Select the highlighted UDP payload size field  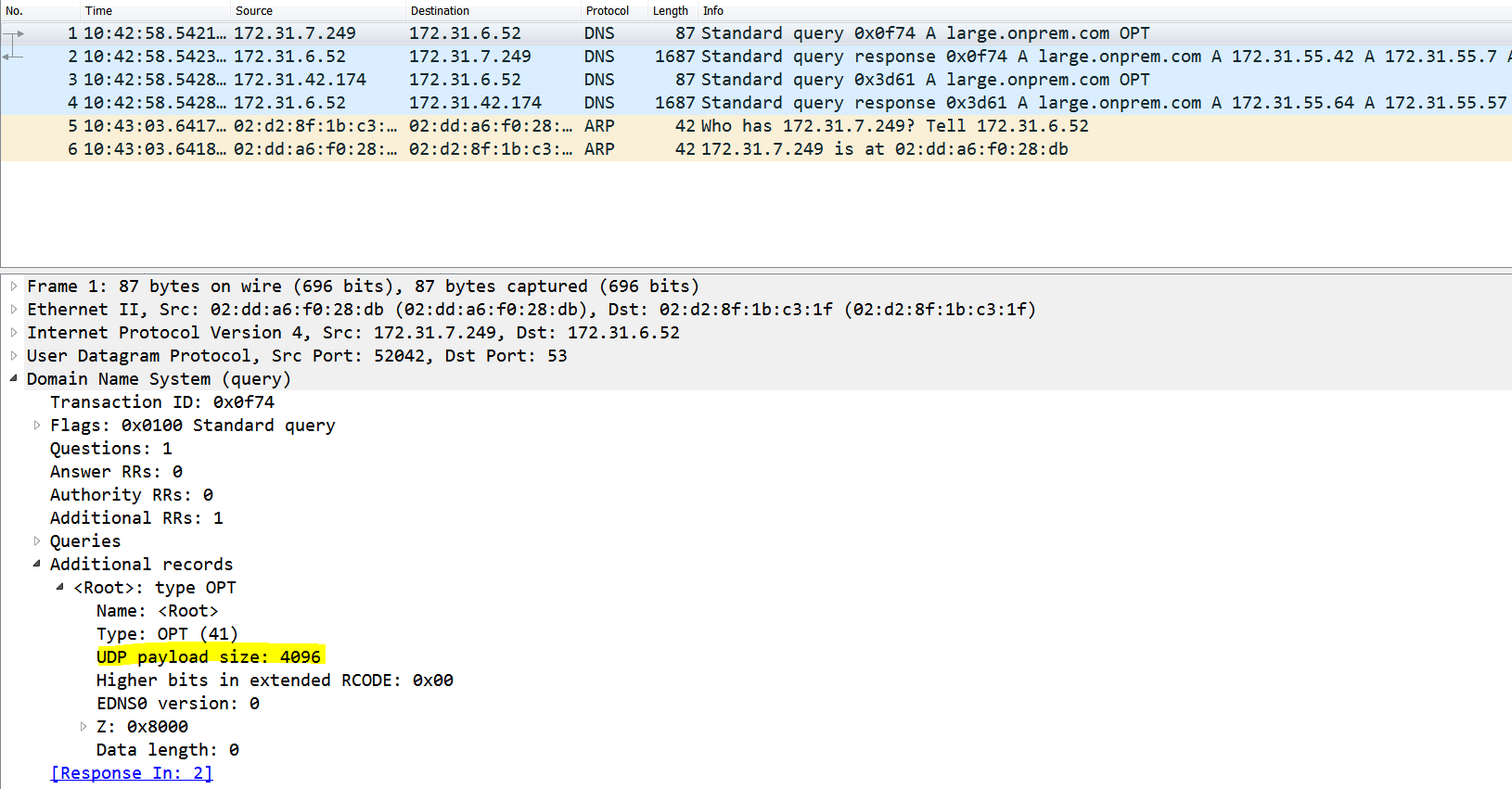tap(209, 657)
